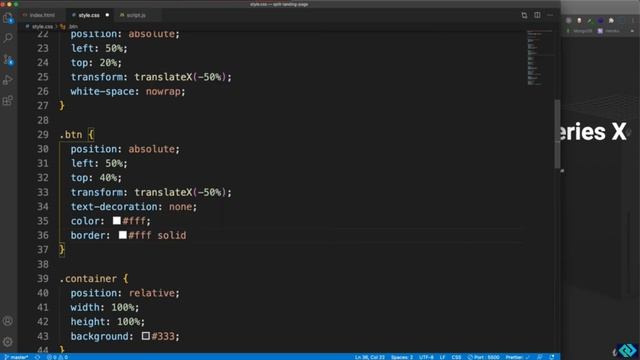Click Ln 36, Col 23 cursor position
Screen dimensions: 640x360
370,357
